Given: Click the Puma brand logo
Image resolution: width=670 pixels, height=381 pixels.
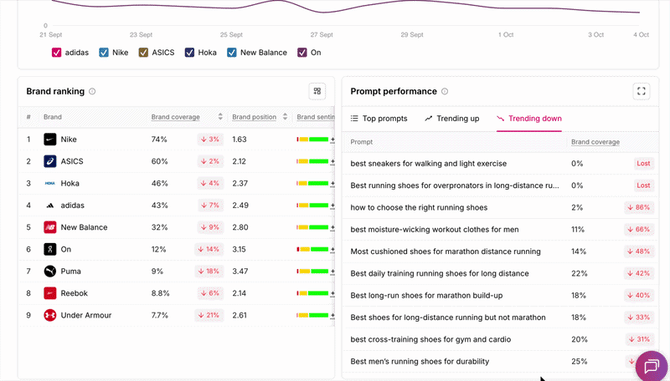Looking at the screenshot, I should click(50, 271).
